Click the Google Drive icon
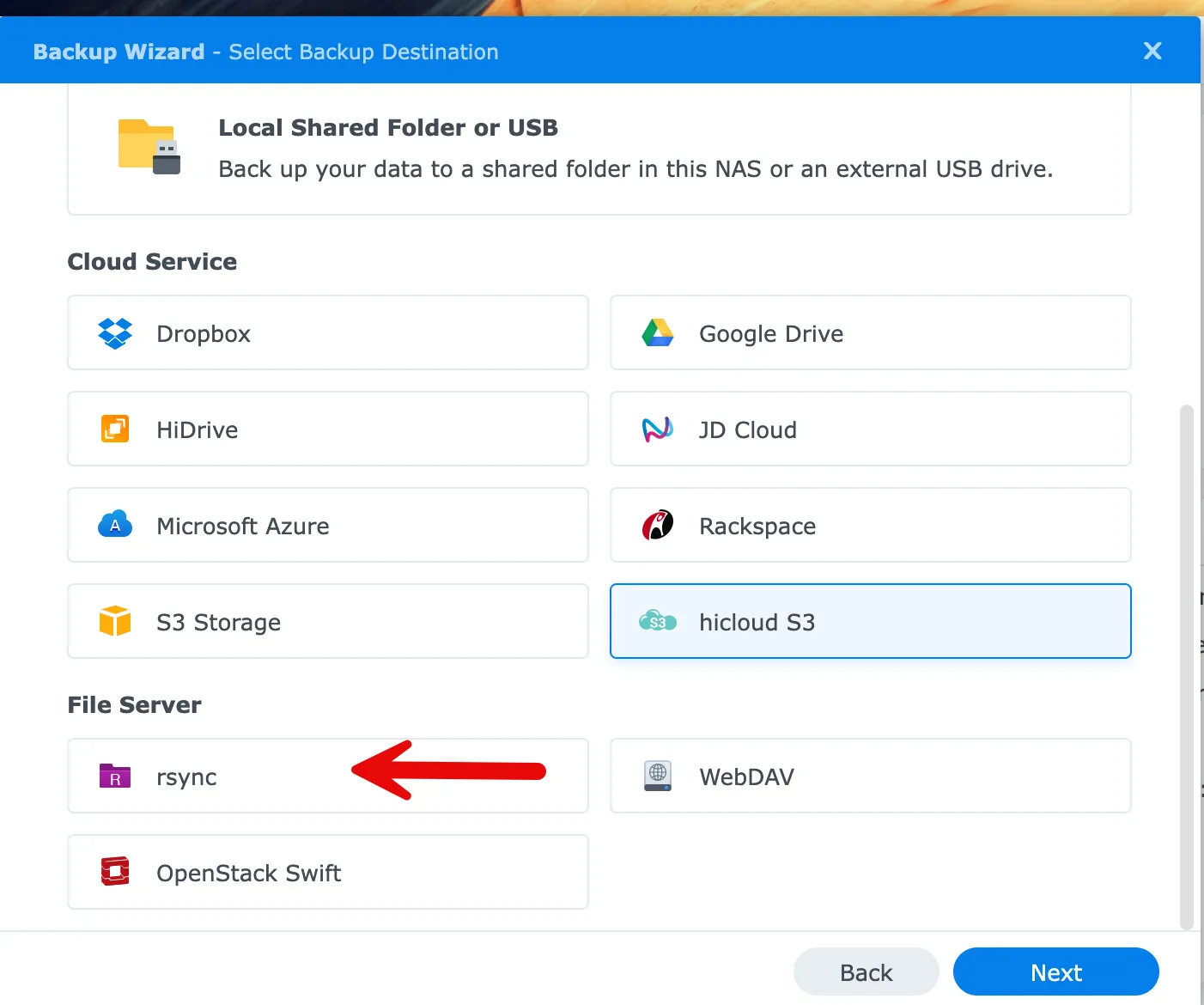 pos(658,333)
